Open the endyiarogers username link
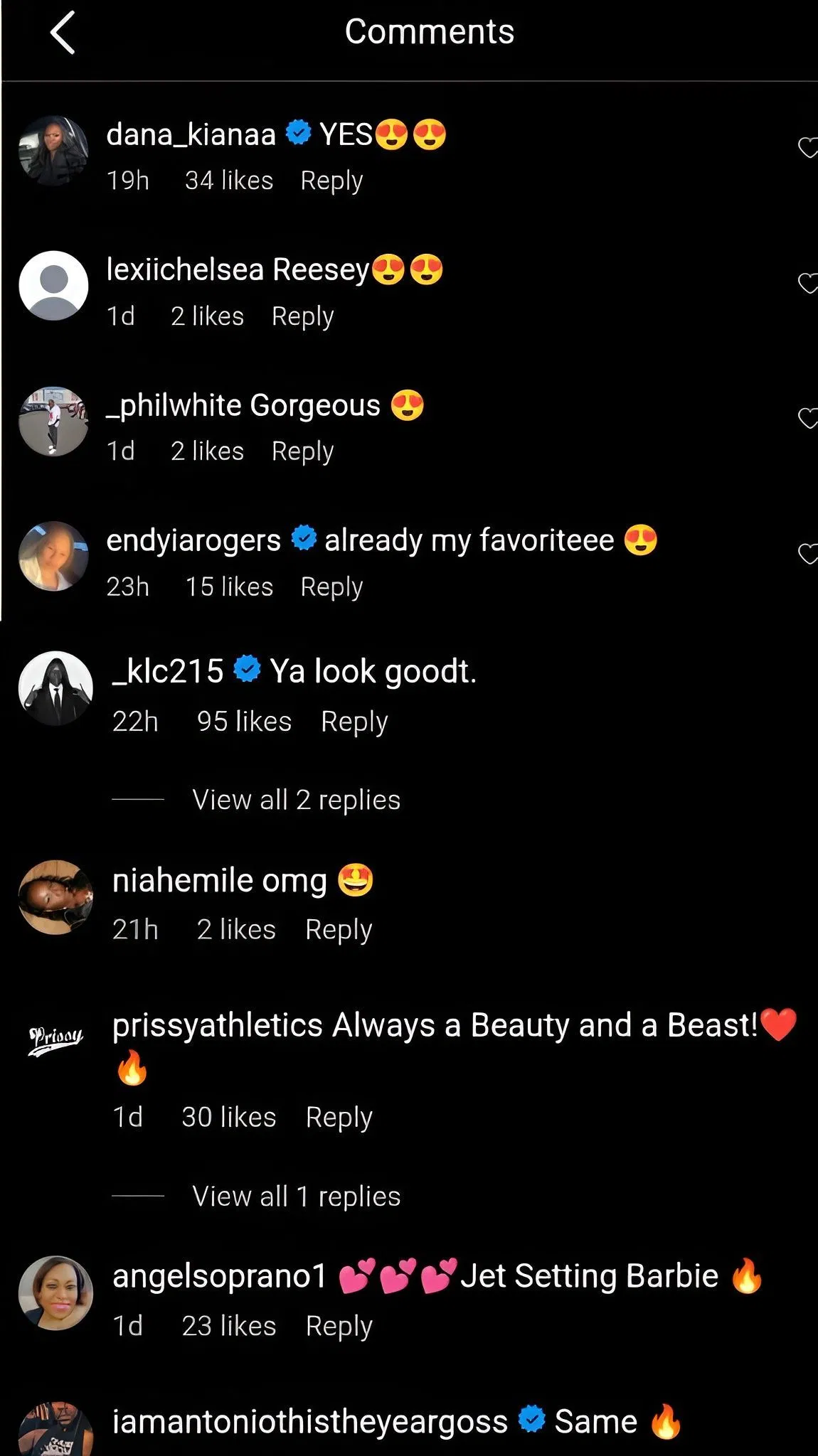 [x=193, y=540]
